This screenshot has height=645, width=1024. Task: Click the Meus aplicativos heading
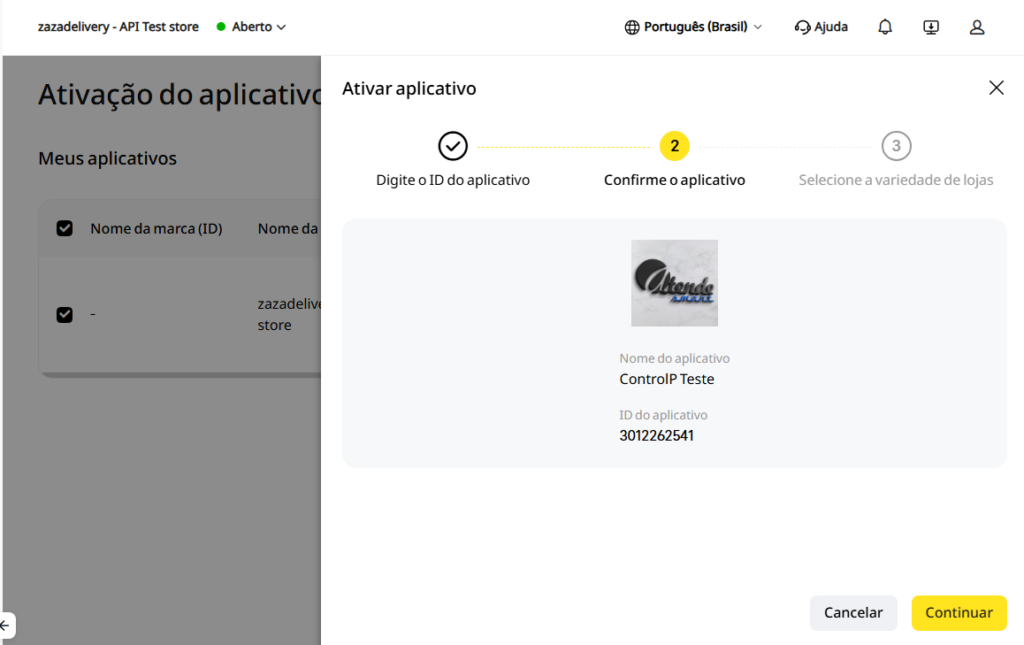tap(107, 158)
